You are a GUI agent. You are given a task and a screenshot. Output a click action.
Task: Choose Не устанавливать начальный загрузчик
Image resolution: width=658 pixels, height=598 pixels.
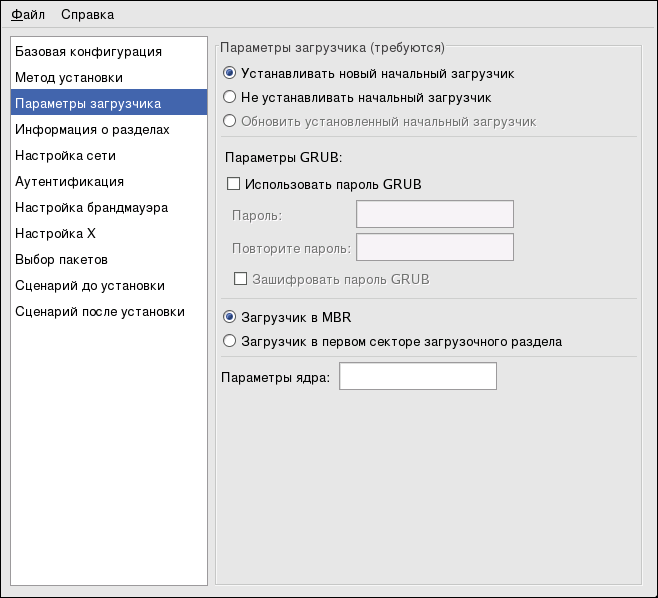(x=230, y=97)
